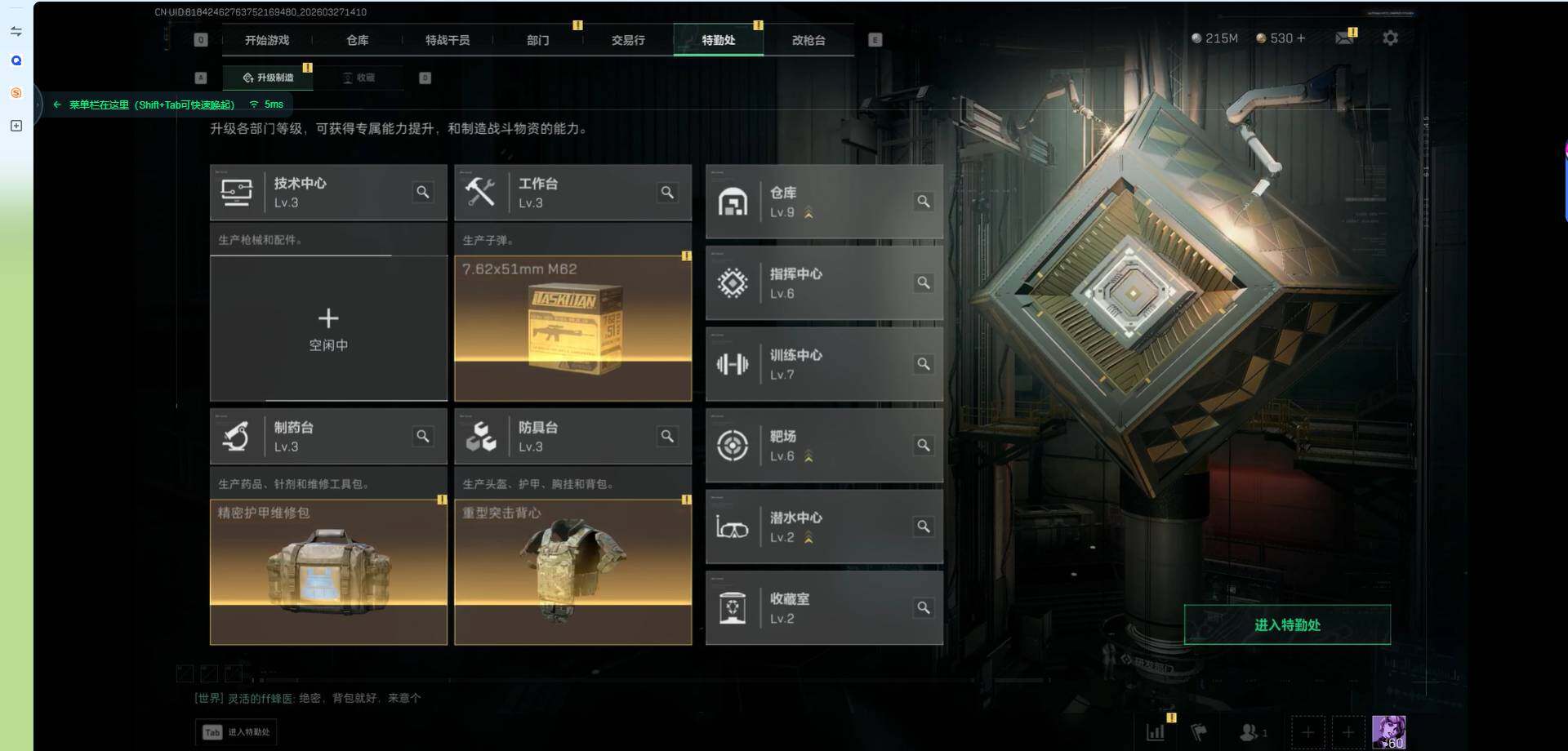The width and height of the screenshot is (1568, 751).
Task: Open the 7.62x51mm M62 ammo production card
Action: click(572, 328)
